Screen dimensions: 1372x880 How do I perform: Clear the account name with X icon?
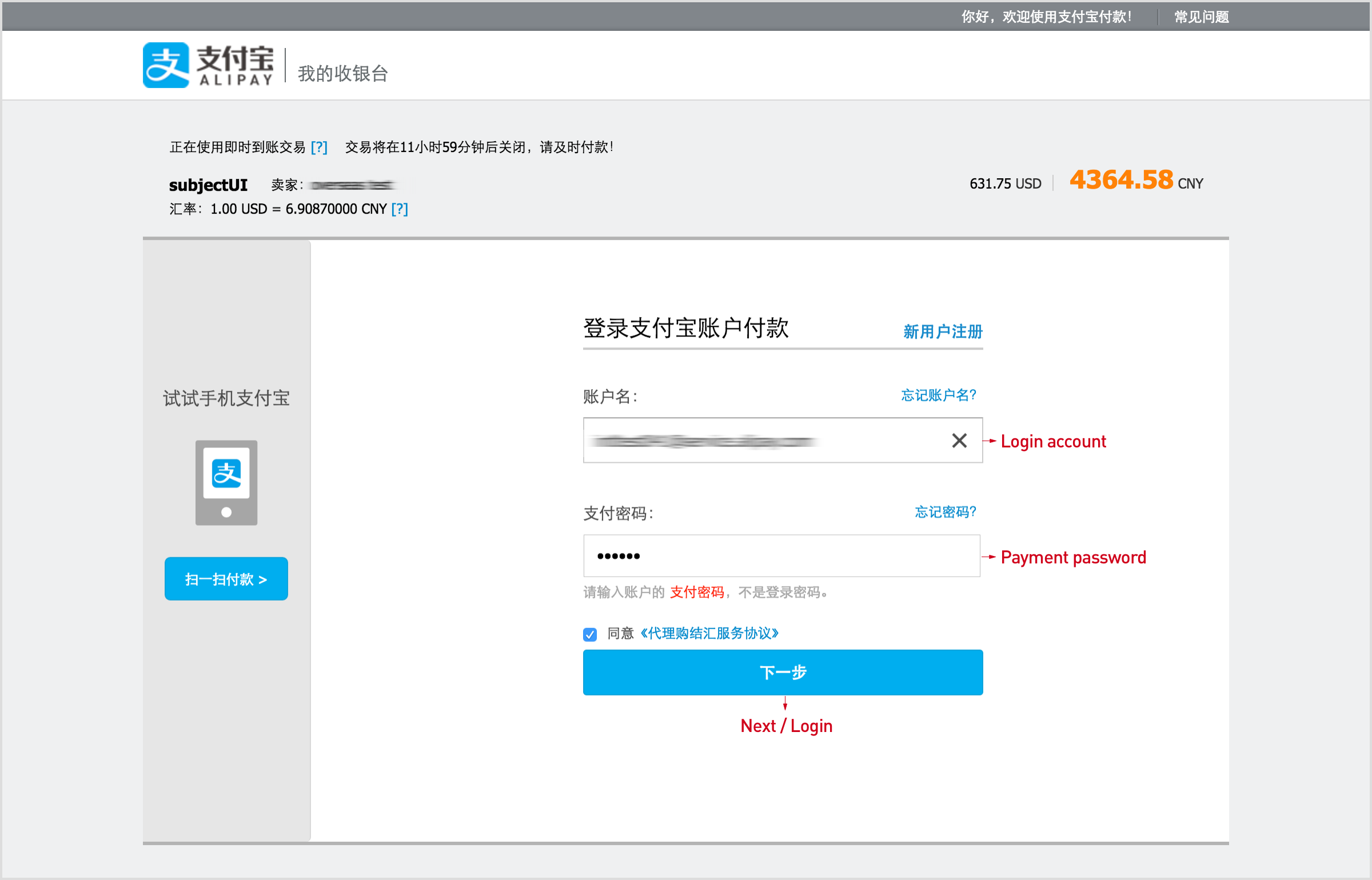959,441
